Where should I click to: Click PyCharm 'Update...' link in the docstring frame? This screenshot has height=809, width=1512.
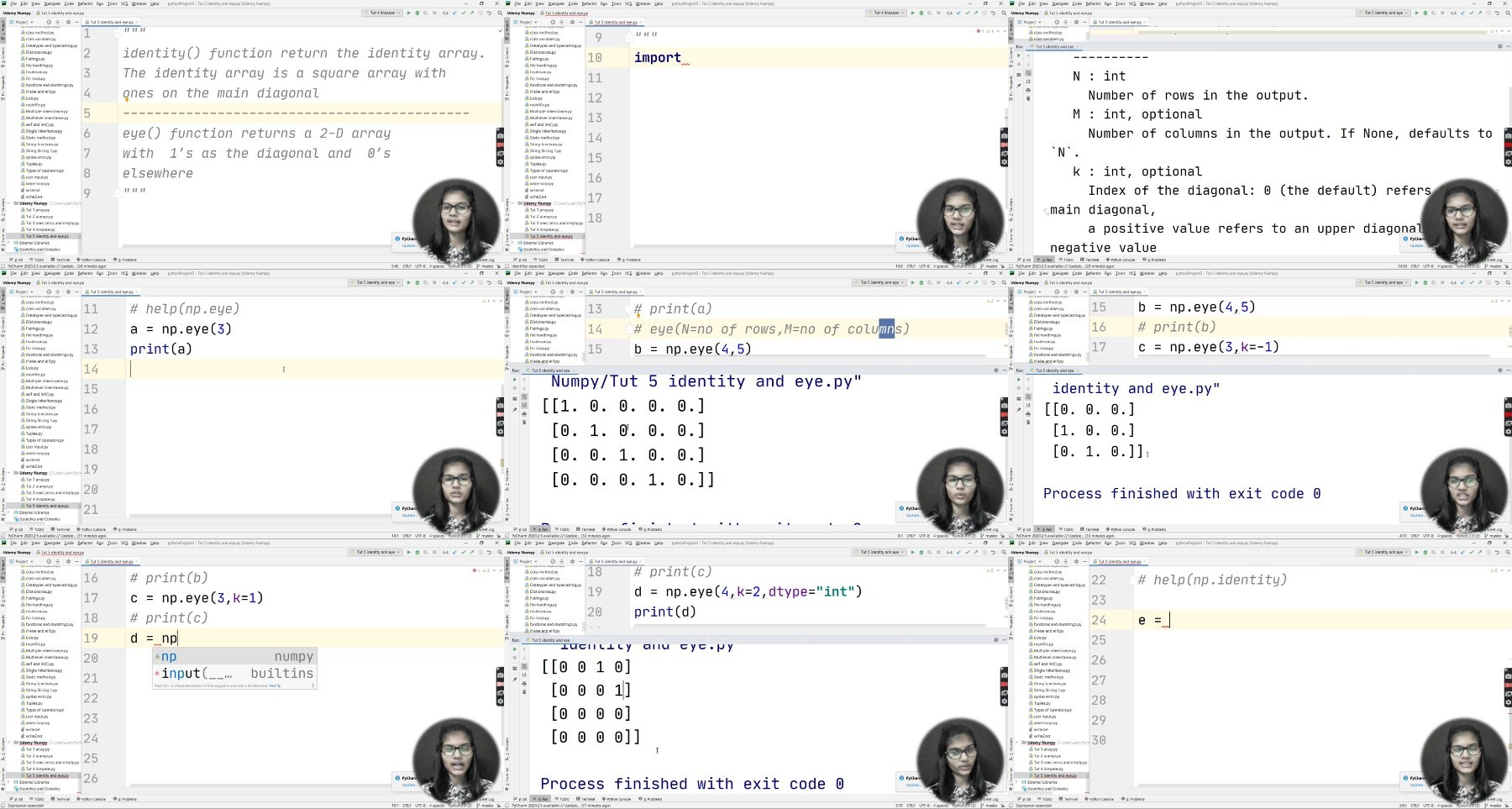pos(408,245)
